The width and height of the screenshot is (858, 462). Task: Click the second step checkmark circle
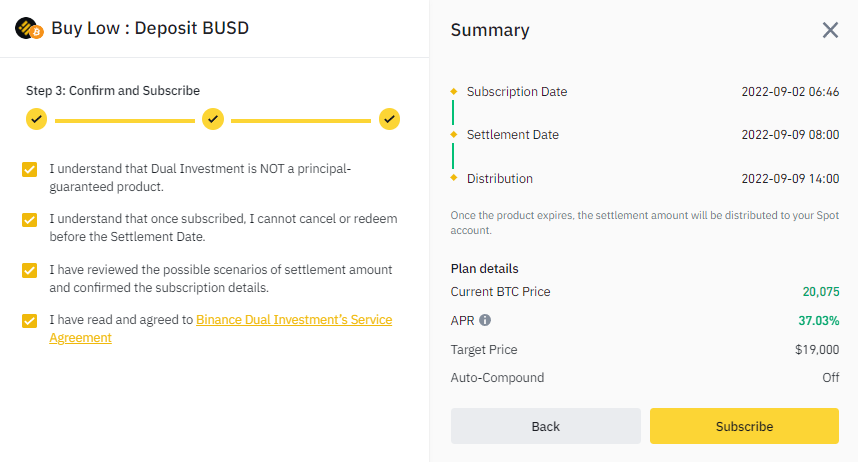point(213,120)
